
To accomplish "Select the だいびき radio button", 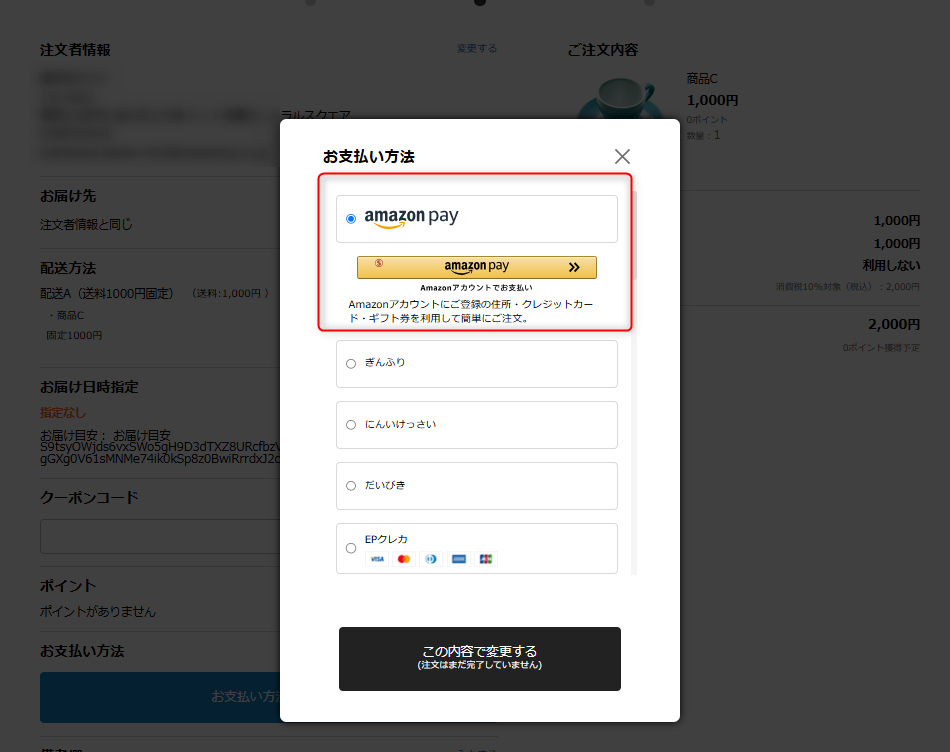I will click(351, 486).
